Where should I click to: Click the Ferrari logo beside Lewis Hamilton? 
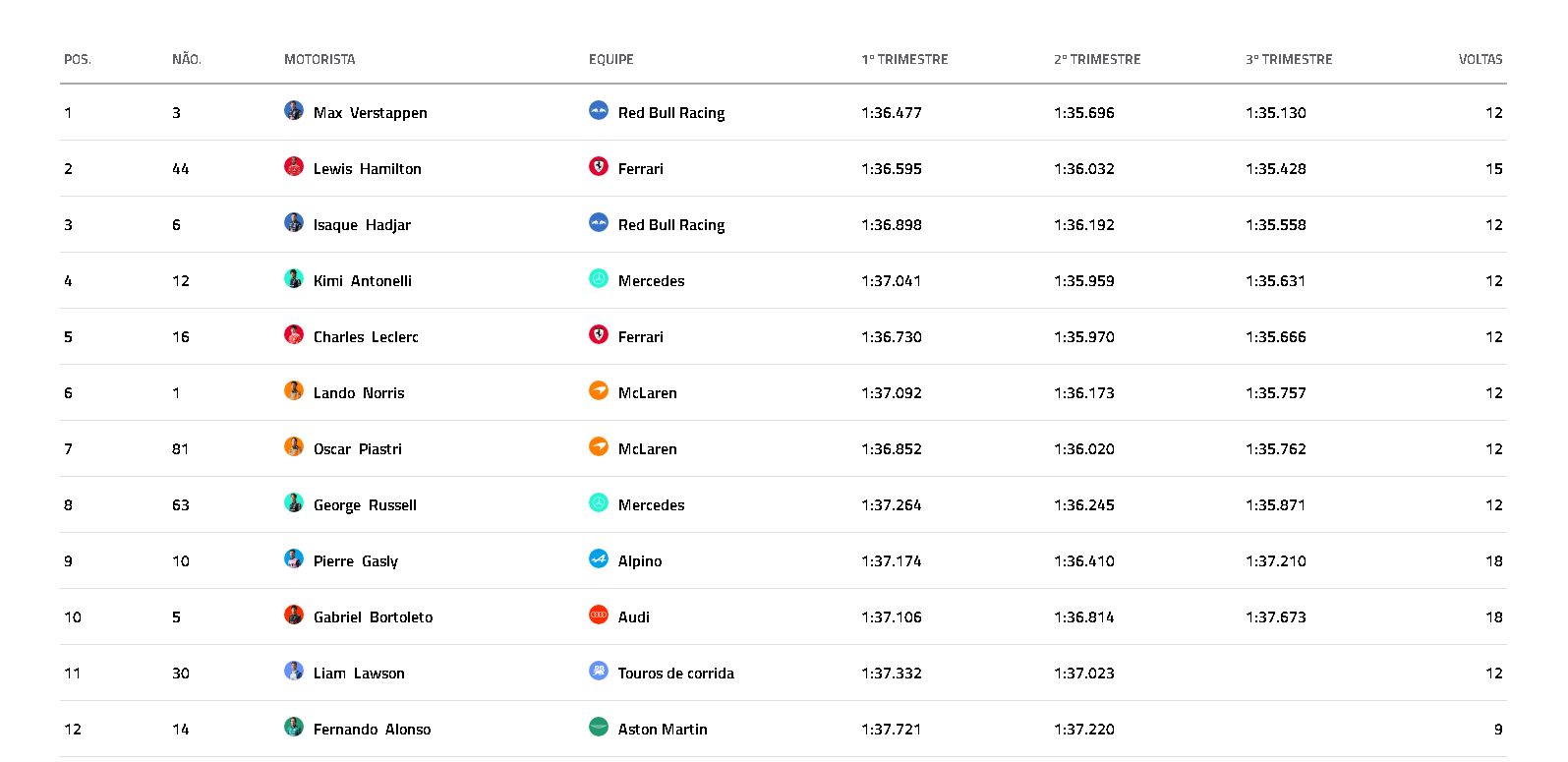tap(599, 166)
